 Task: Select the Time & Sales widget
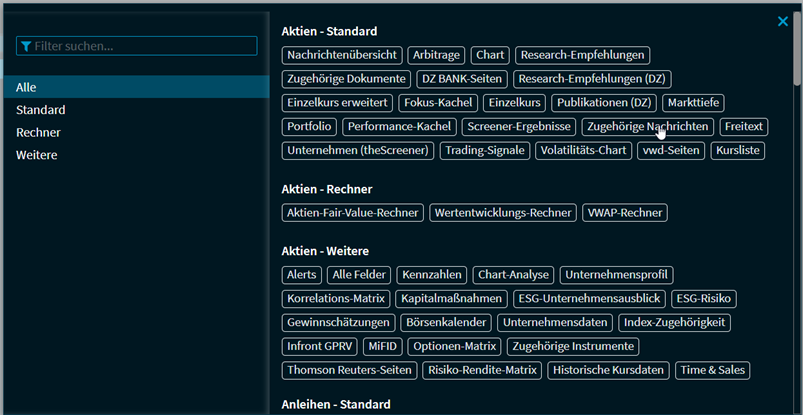click(712, 370)
